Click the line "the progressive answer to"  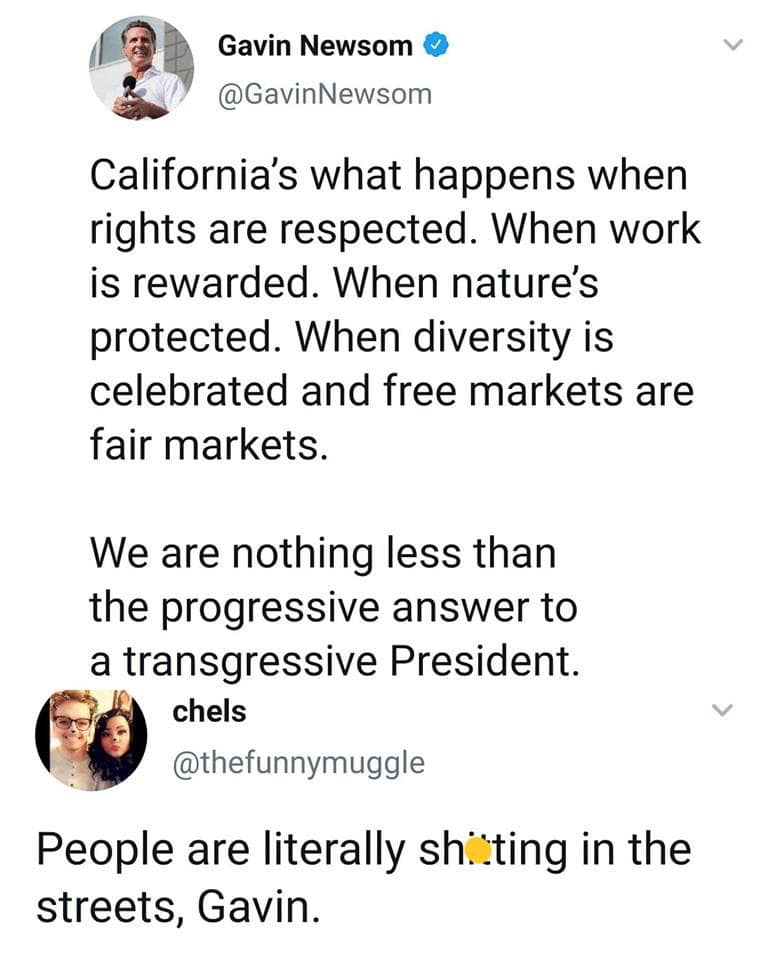(334, 607)
